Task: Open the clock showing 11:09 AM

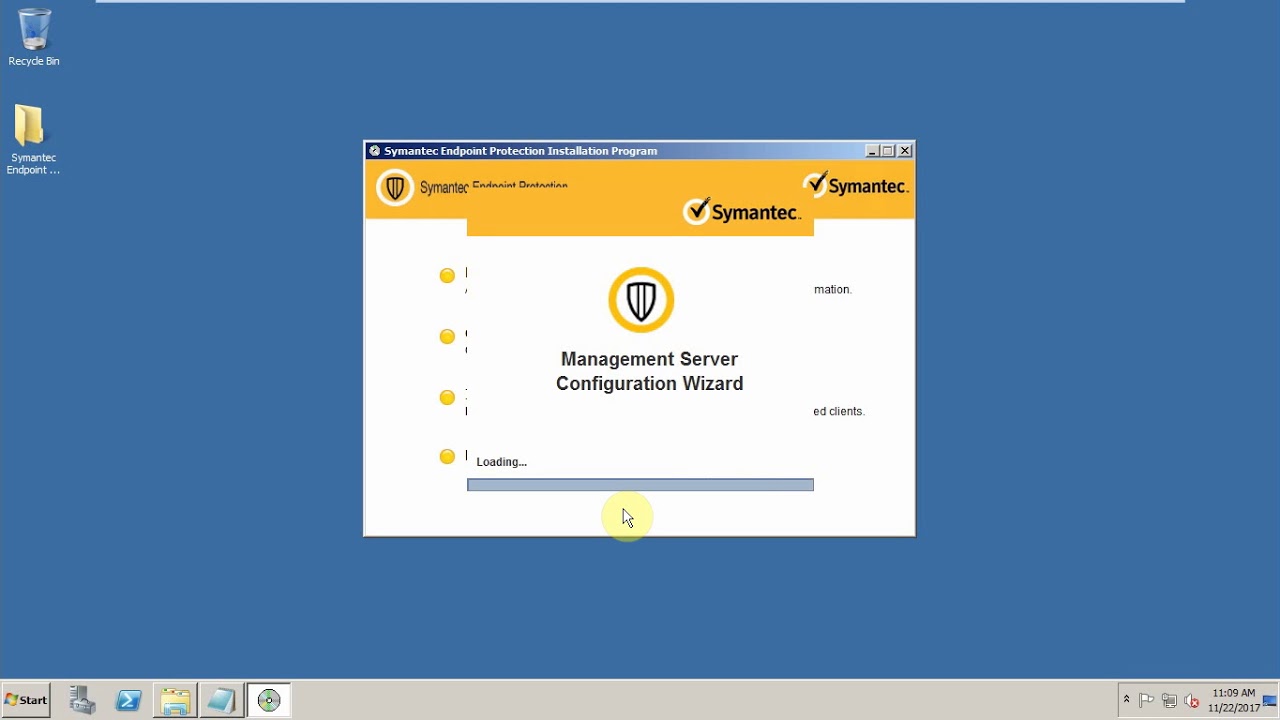Action: click(1234, 700)
